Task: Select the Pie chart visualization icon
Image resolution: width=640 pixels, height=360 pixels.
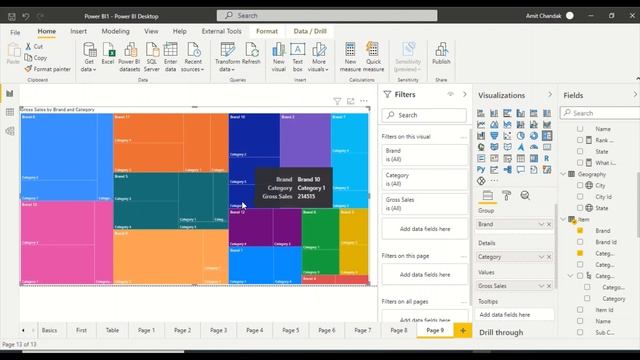Action: coord(520,136)
